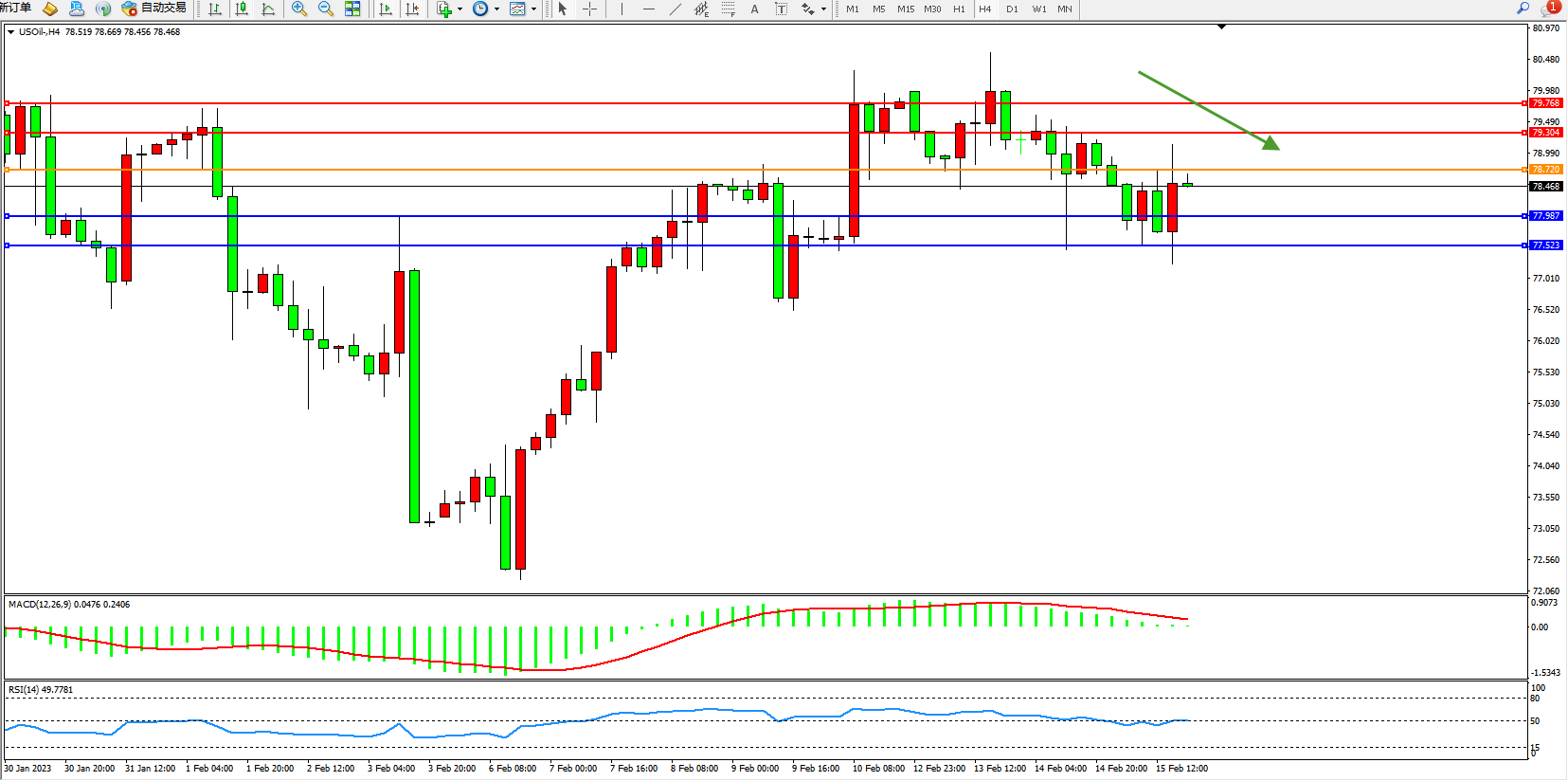Click the 自动交易 AutoTrading button

(x=154, y=9)
